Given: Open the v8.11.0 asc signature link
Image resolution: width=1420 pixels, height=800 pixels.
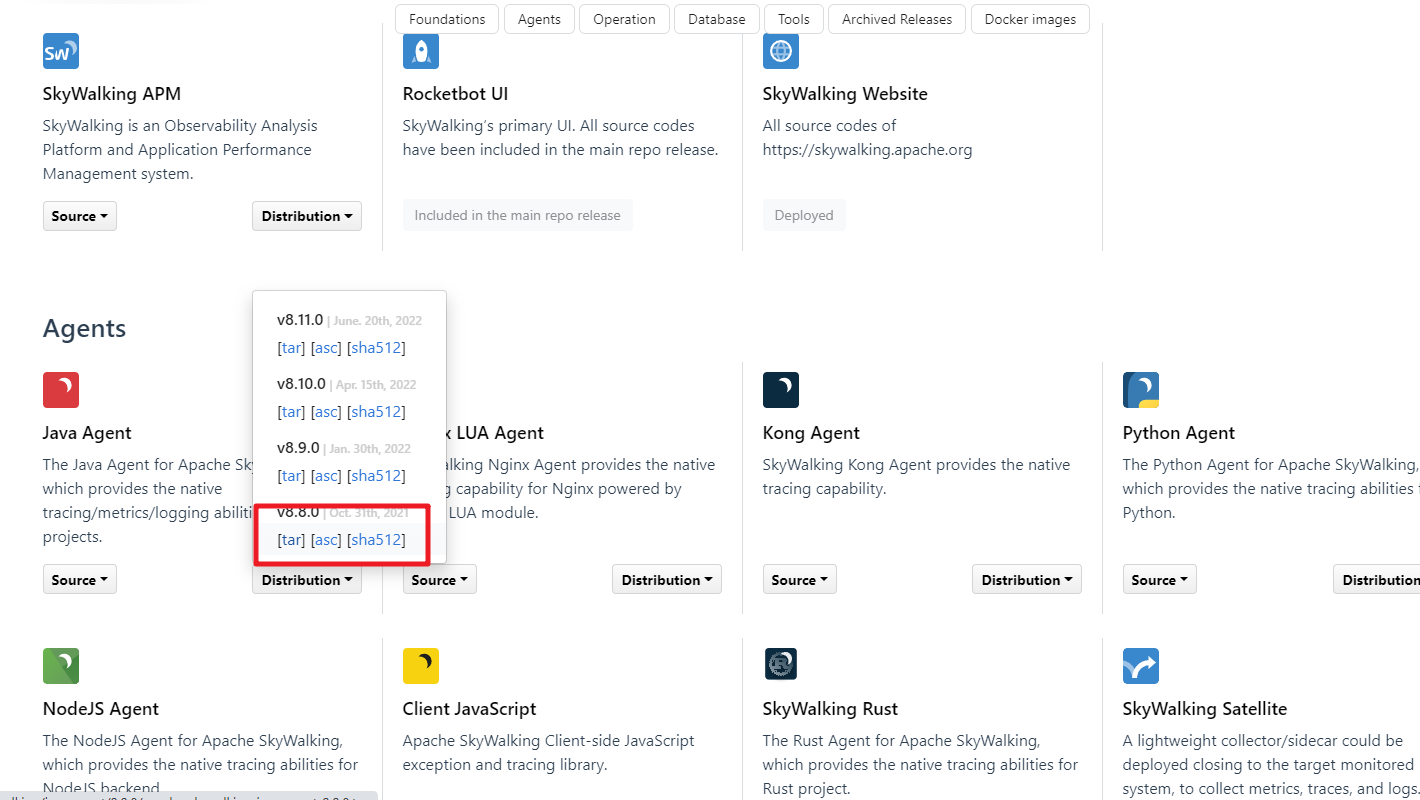Looking at the screenshot, I should (326, 348).
